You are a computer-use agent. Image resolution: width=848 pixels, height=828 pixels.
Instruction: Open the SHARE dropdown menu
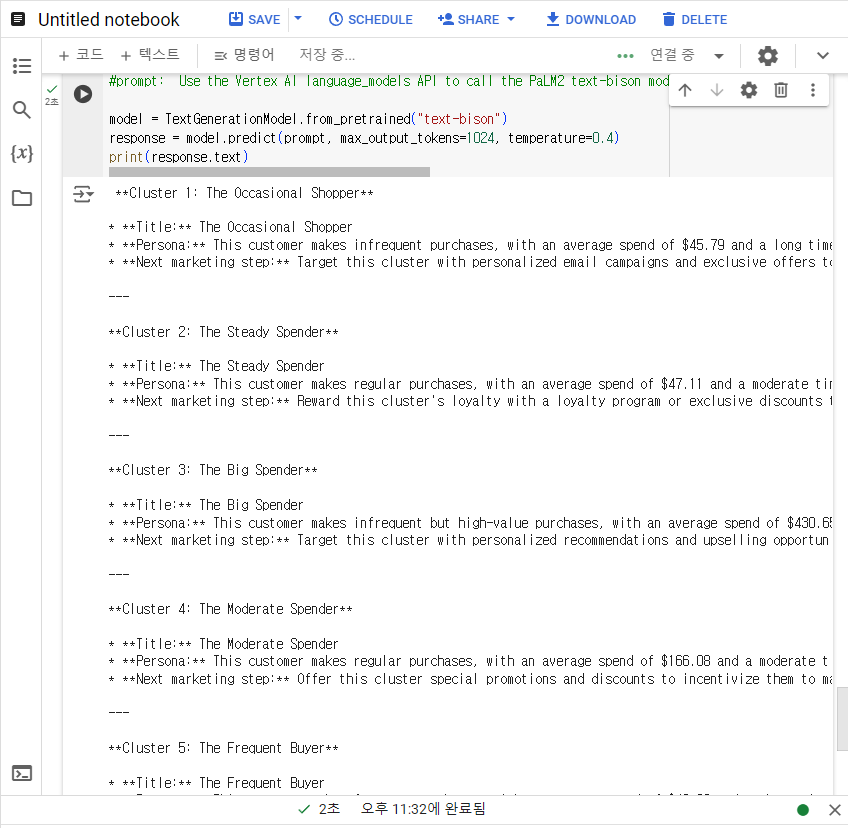click(476, 19)
